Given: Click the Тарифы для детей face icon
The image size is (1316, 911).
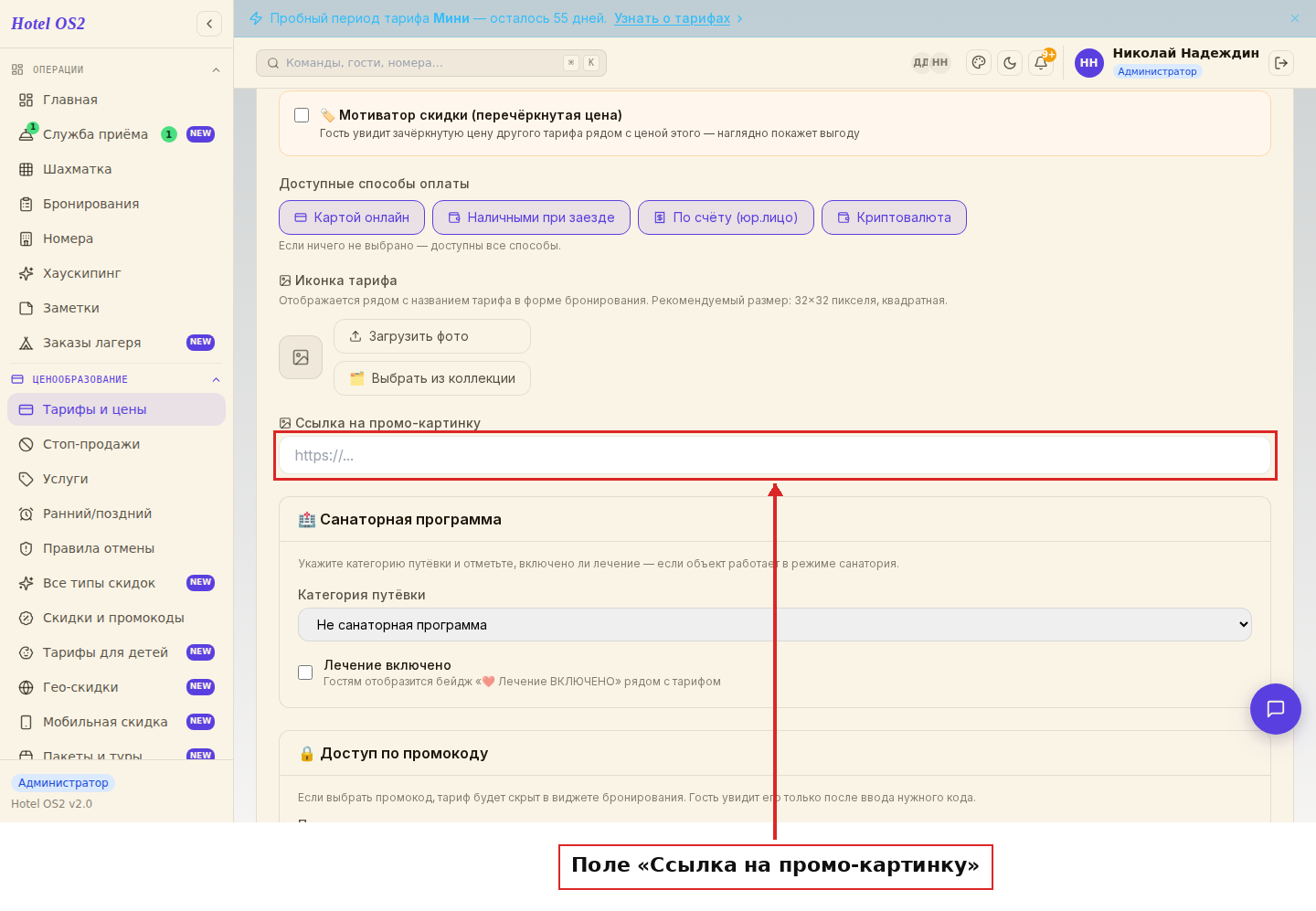Looking at the screenshot, I should tap(27, 652).
